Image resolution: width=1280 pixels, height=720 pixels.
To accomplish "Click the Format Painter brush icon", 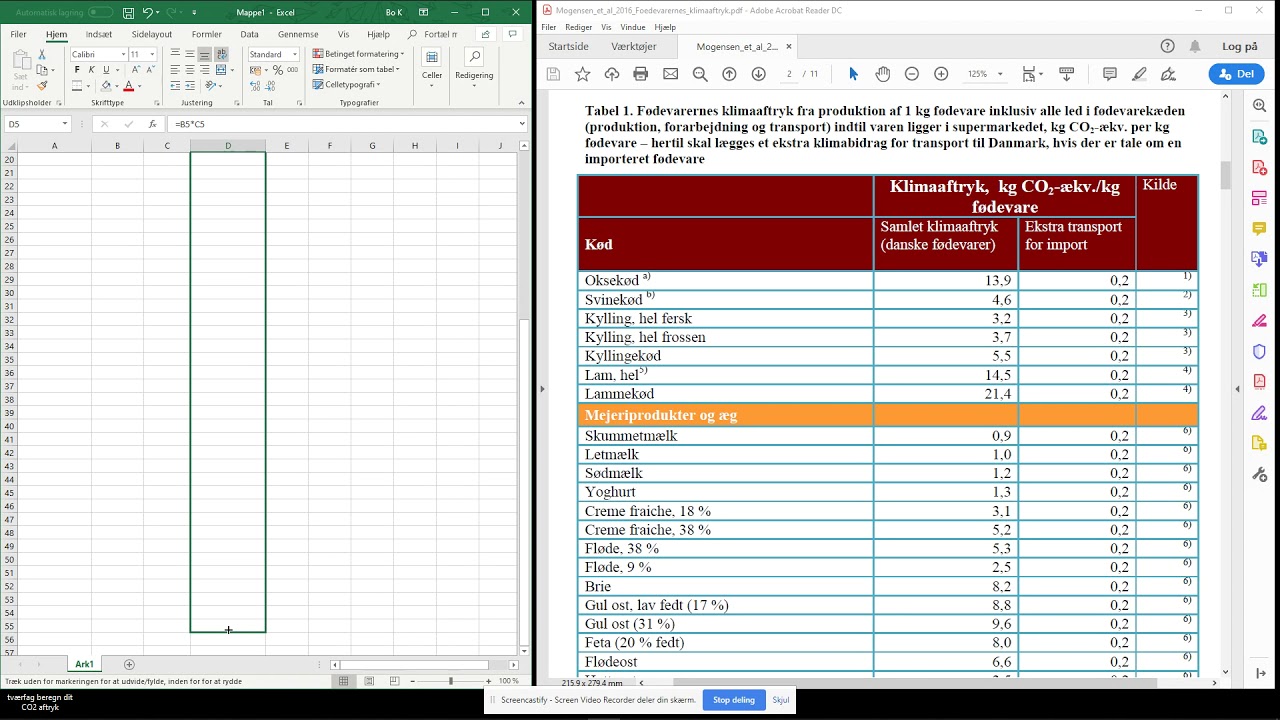I will pos(42,86).
